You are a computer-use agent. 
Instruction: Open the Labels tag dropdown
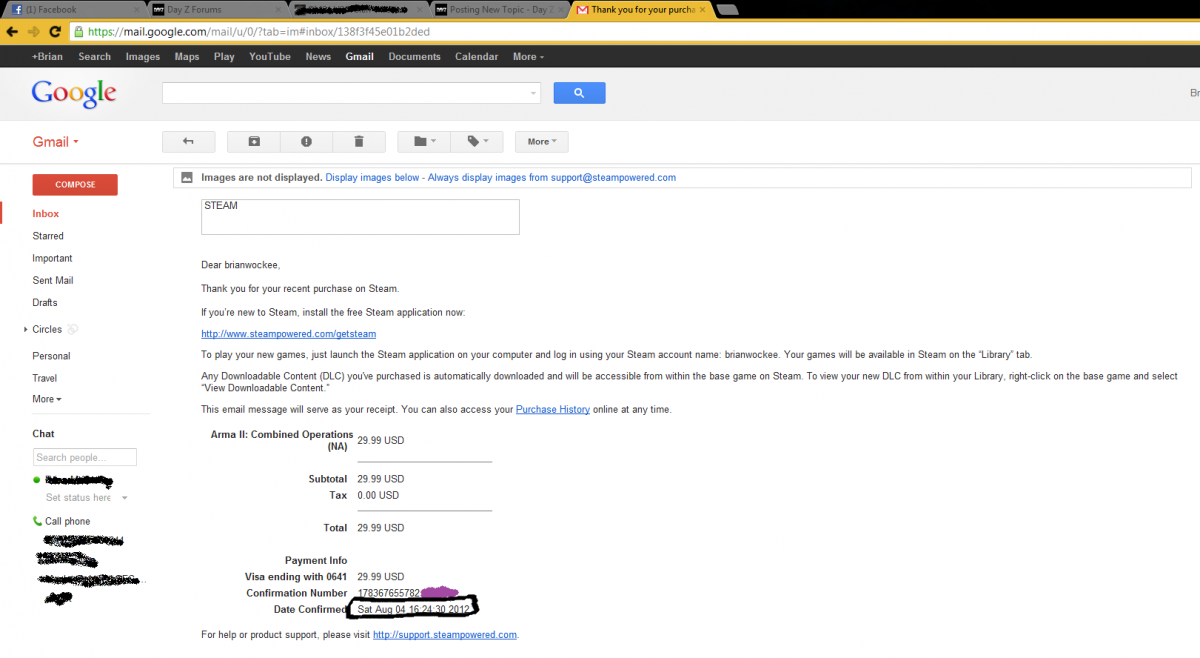click(477, 142)
